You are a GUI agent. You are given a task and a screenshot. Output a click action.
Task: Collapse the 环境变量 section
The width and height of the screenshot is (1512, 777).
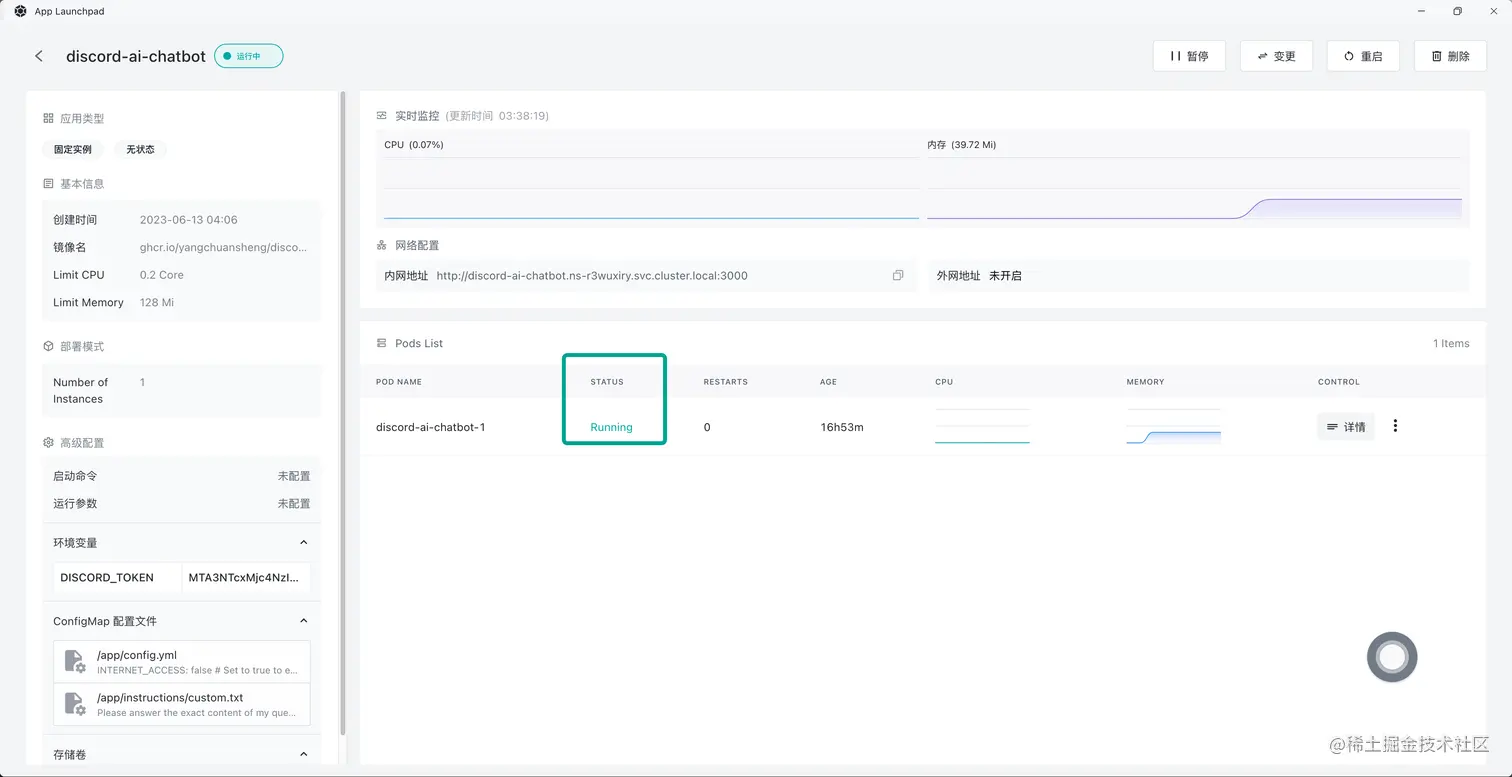pos(304,542)
